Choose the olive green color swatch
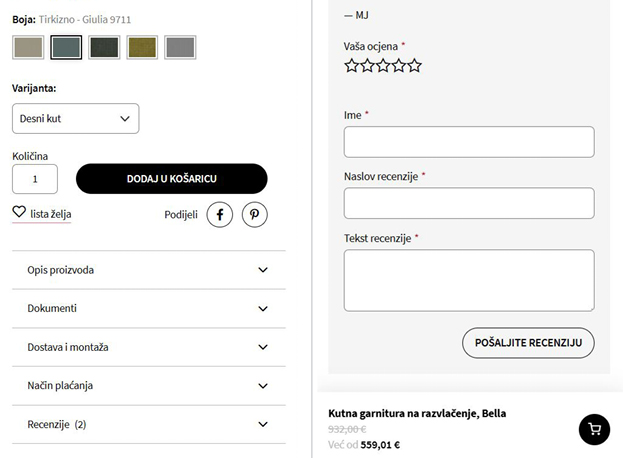Screen dimensions: 623x458 142,47
